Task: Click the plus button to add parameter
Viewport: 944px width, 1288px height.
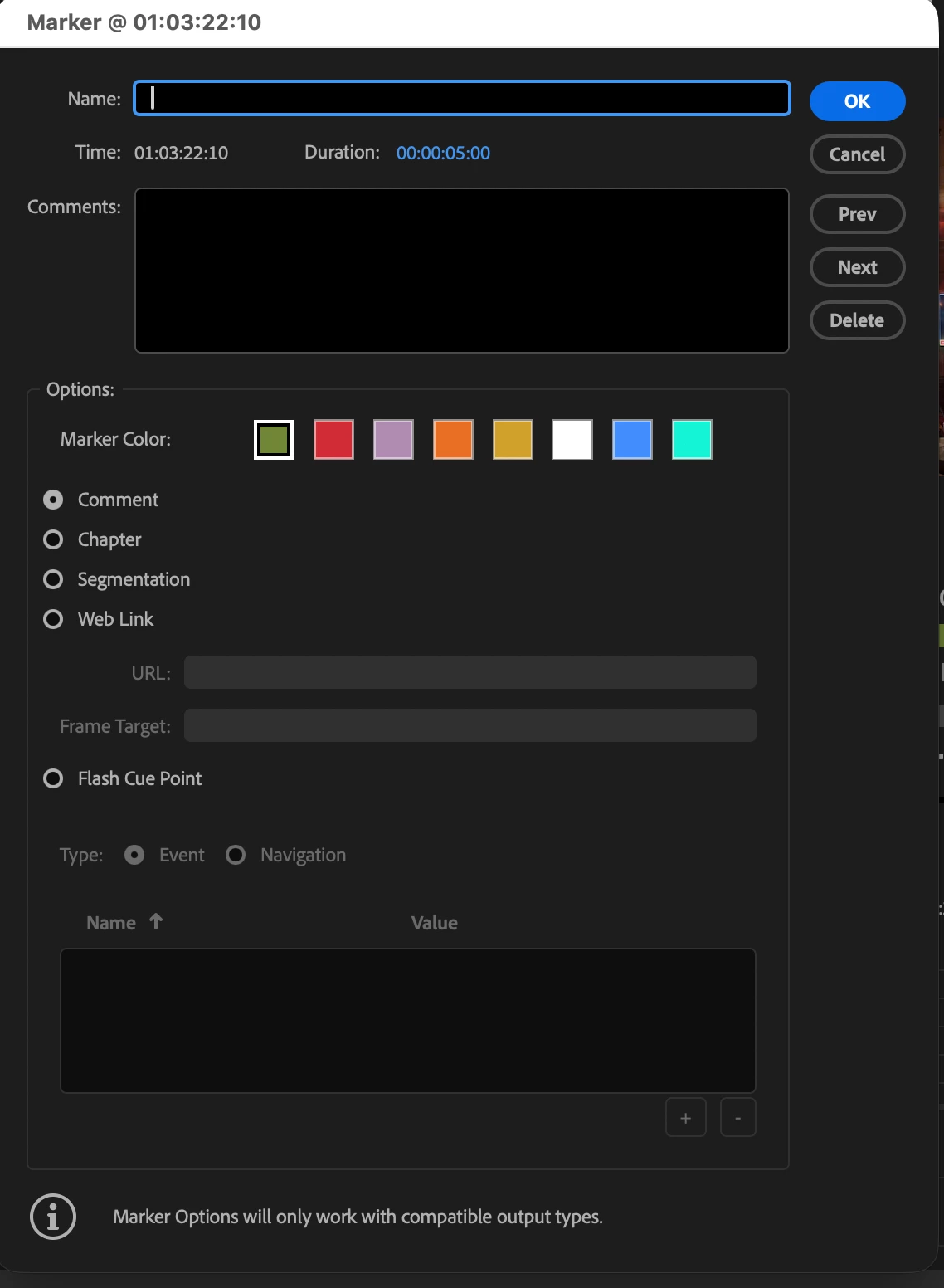Action: click(x=686, y=1118)
